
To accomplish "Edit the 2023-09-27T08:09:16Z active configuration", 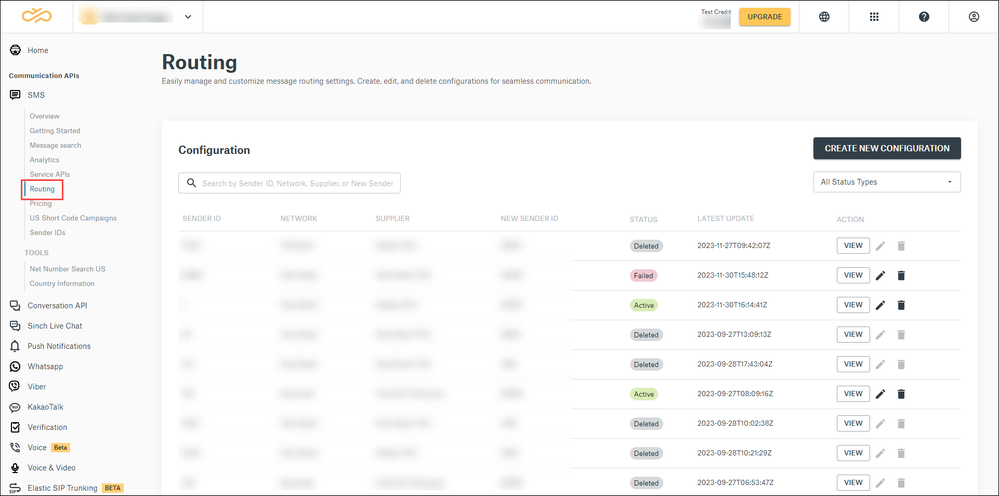I will (880, 394).
